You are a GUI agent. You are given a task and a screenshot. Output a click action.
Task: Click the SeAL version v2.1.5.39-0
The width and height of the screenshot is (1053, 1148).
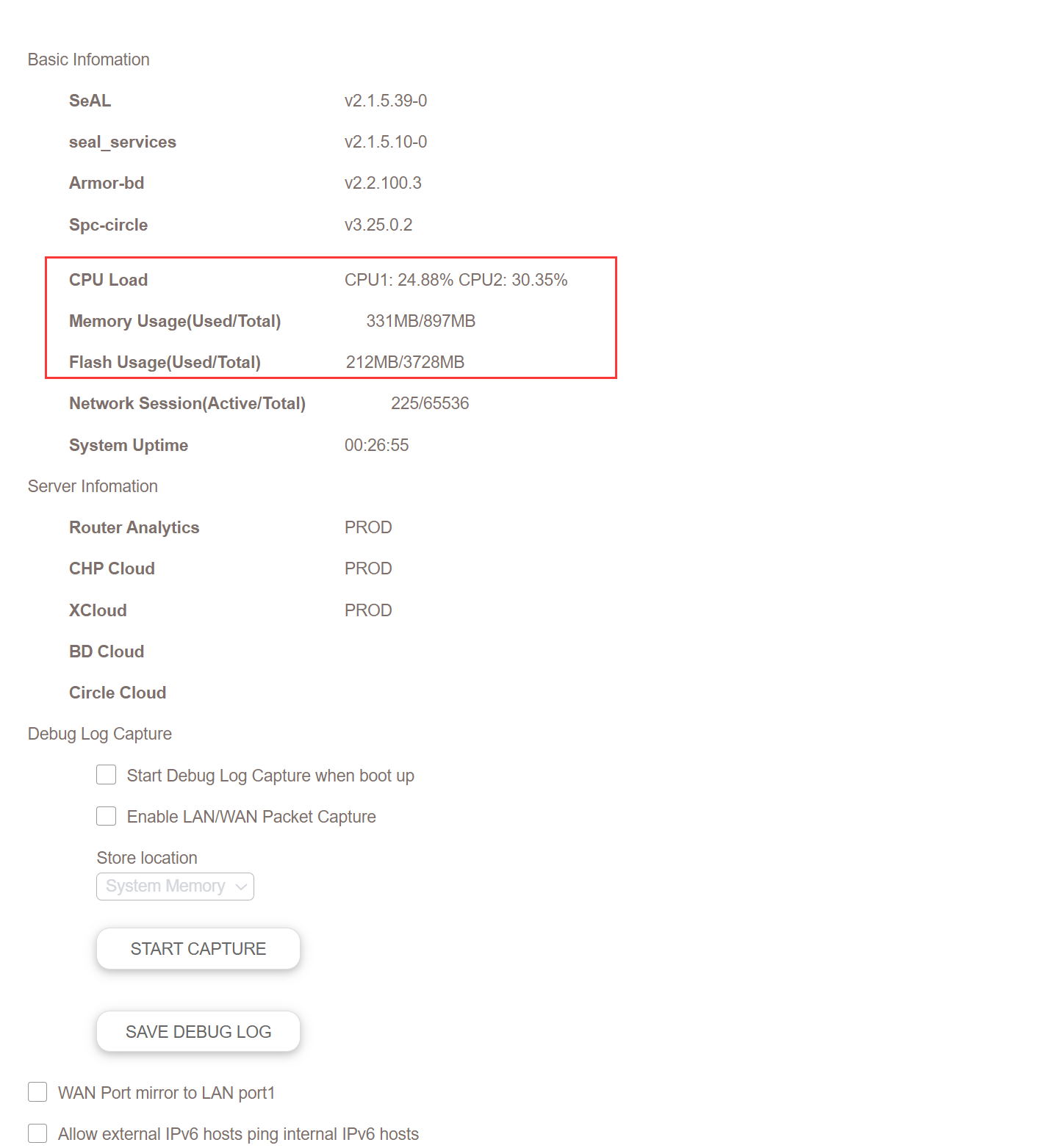pos(386,101)
